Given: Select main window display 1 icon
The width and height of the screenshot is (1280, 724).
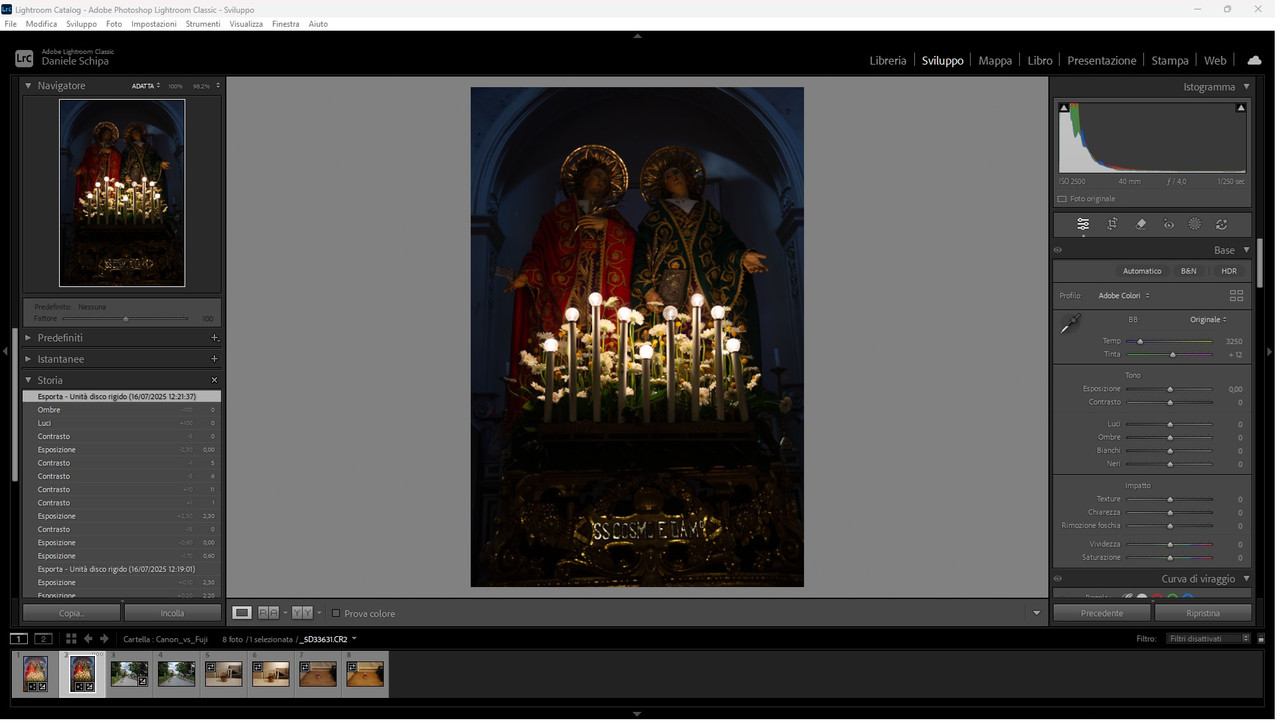Looking at the screenshot, I should (x=19, y=639).
